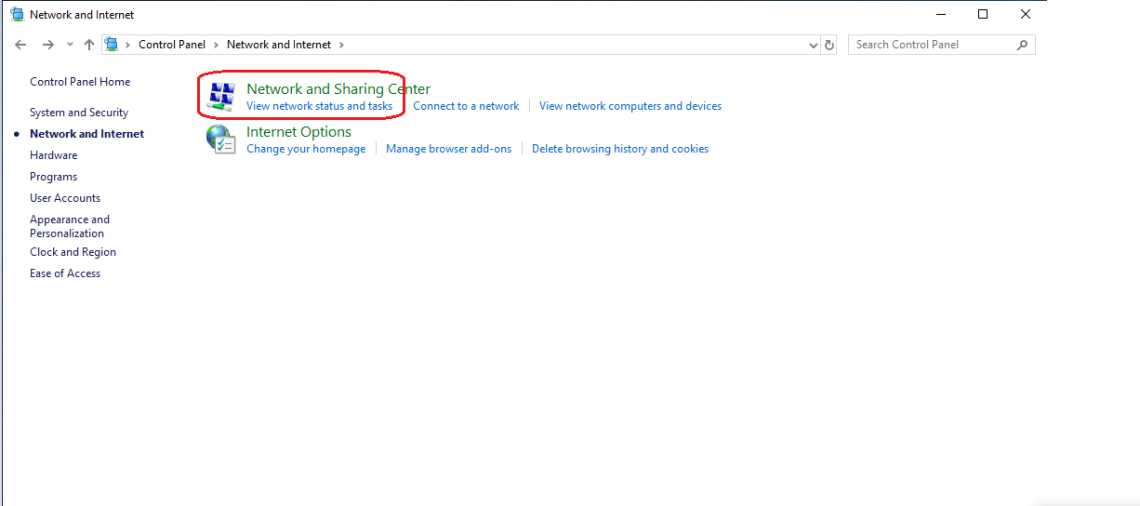Image resolution: width=1140 pixels, height=506 pixels.
Task: Click the Control Panel address bar icon
Action: (112, 44)
